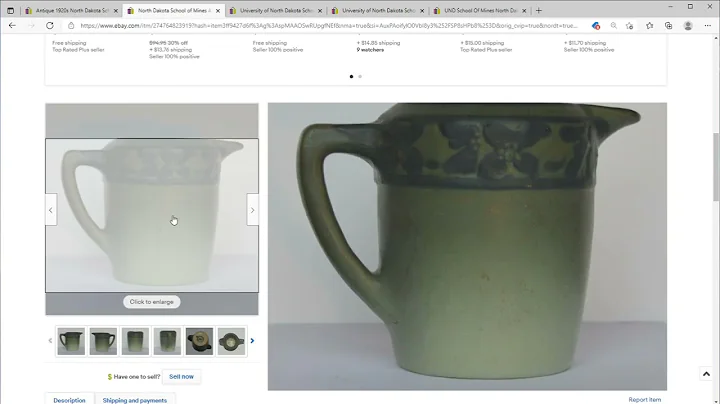
Task: Show previous product photo in viewer
Action: coord(51,210)
